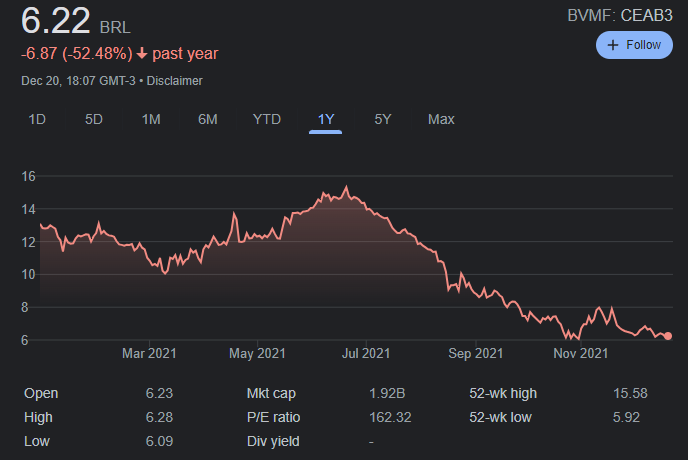Click the Jul 2021 axis label

366,353
